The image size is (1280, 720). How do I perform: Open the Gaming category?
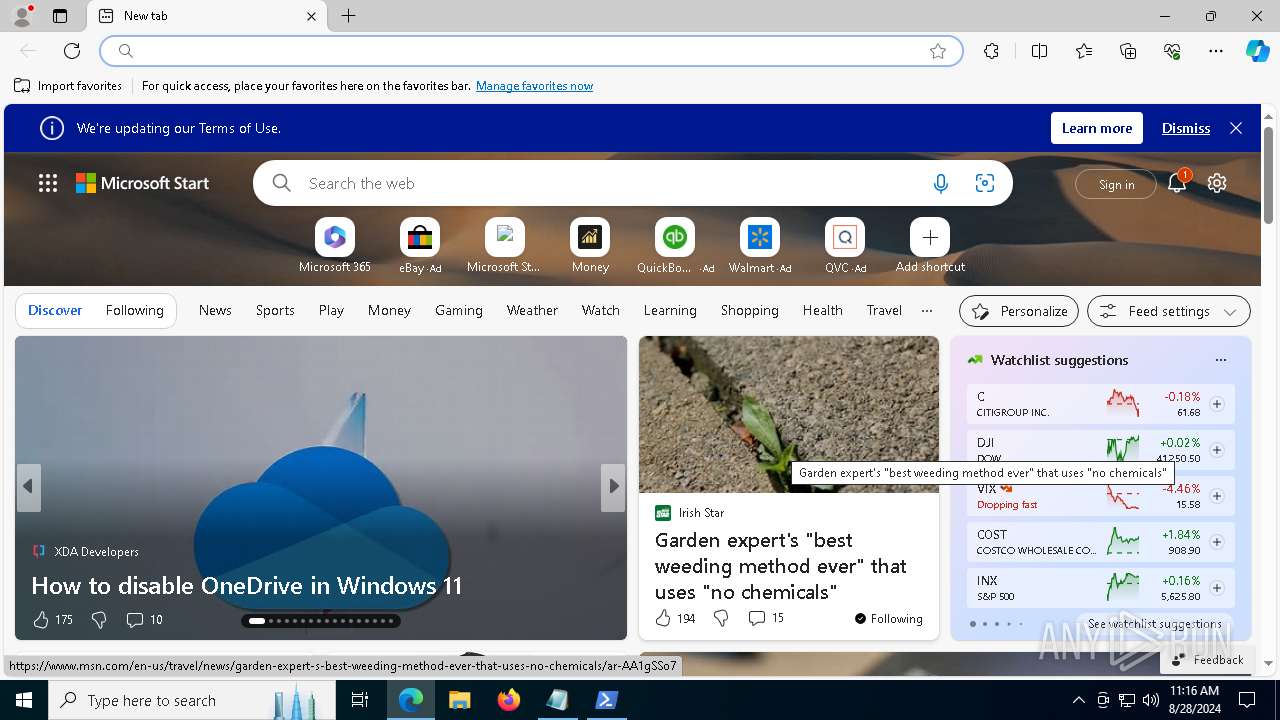[459, 311]
